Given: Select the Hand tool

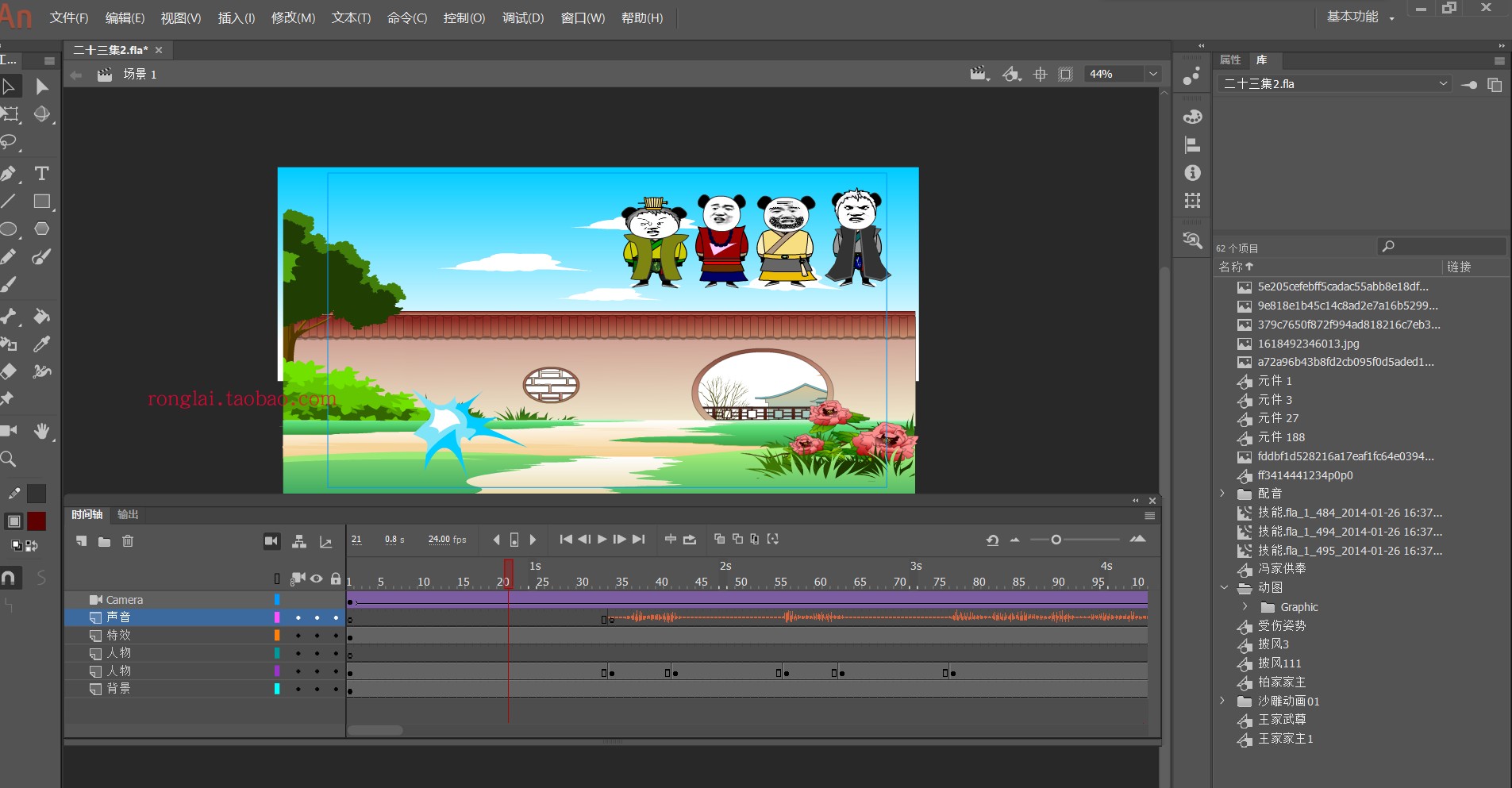Looking at the screenshot, I should [x=42, y=431].
